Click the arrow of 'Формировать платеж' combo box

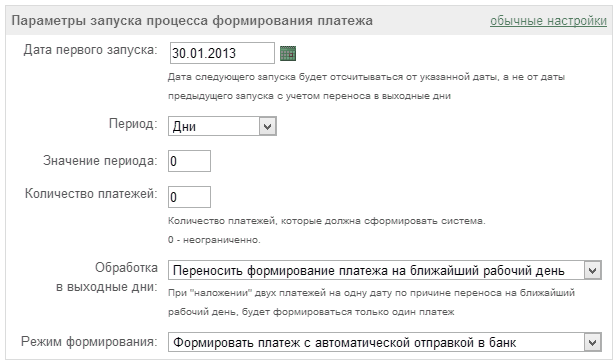click(593, 342)
